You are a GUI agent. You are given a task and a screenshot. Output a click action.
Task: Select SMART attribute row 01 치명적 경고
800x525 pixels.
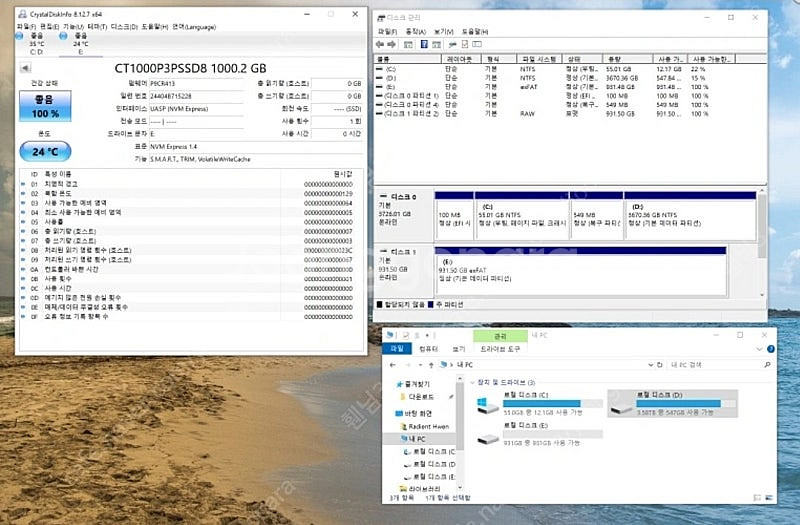189,184
